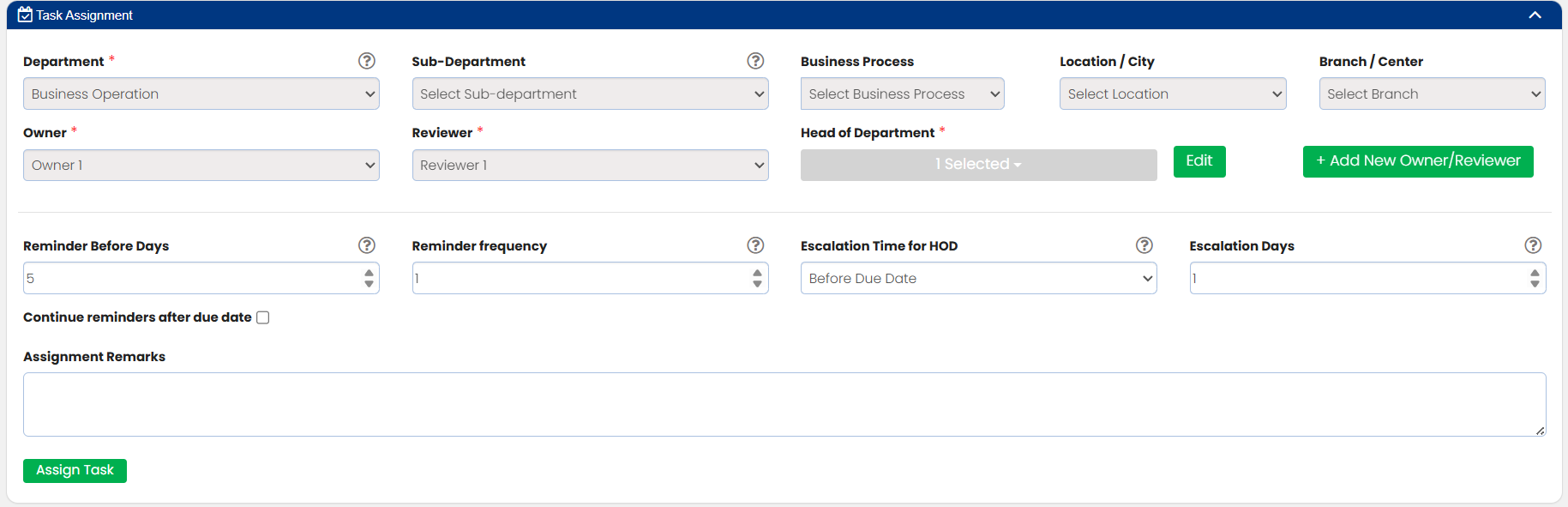
Task: Open the Select Sub-department dropdown
Action: (x=590, y=94)
